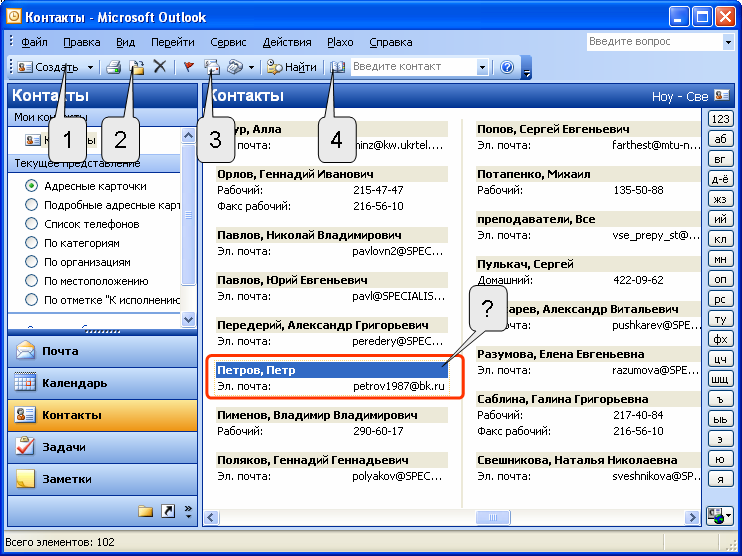Jump to the оп letter index tab
Image resolution: width=742 pixels, height=556 pixels.
click(720, 279)
